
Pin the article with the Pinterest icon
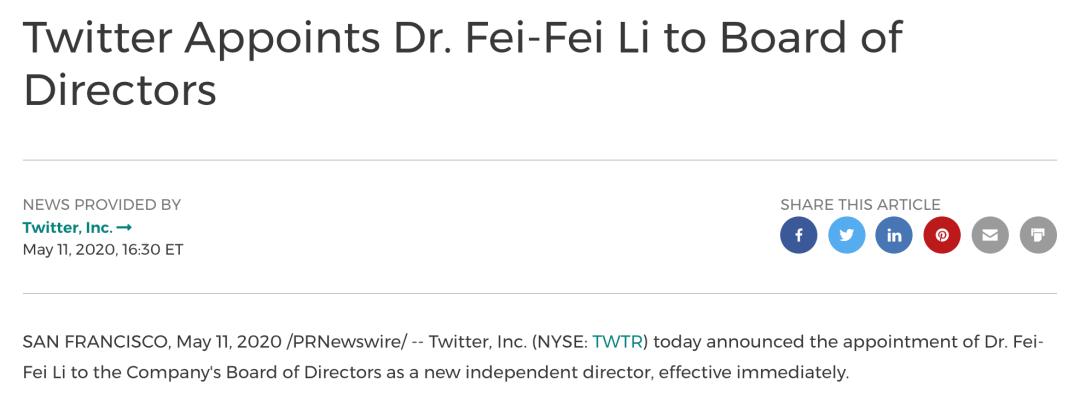942,235
